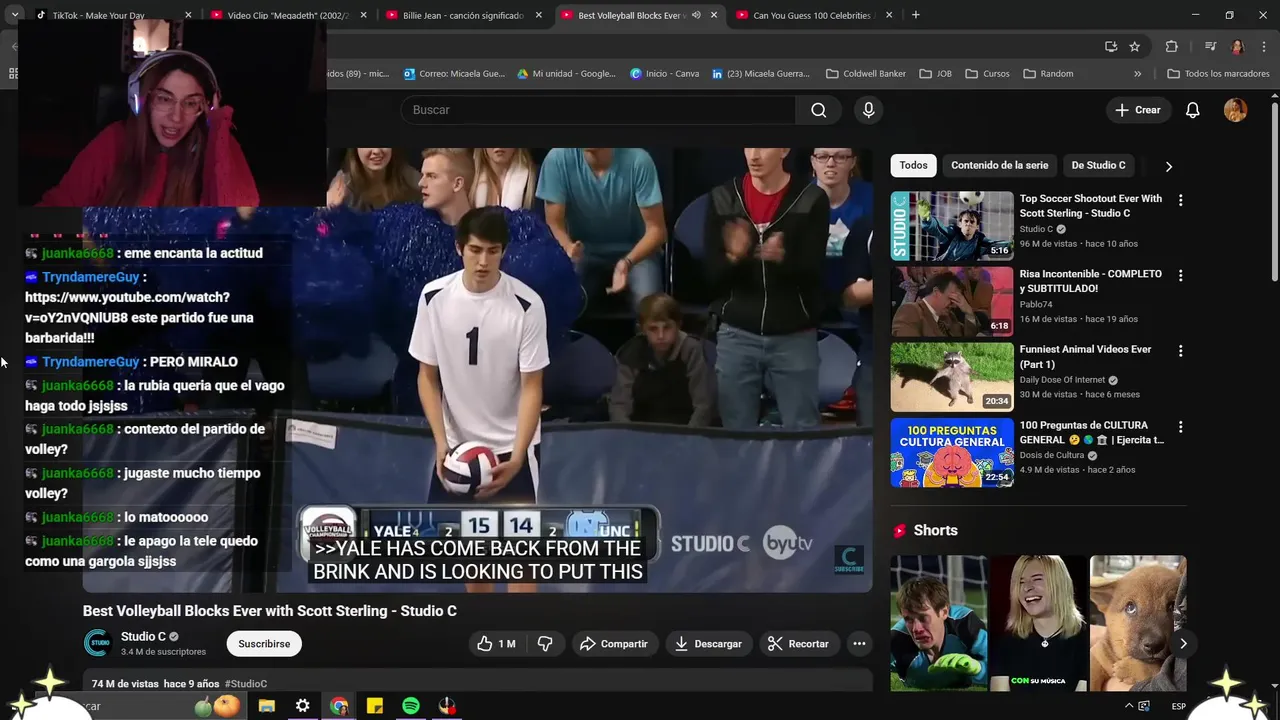This screenshot has height=720, width=1280.
Task: Open Studio C channel name link
Action: coord(143,637)
